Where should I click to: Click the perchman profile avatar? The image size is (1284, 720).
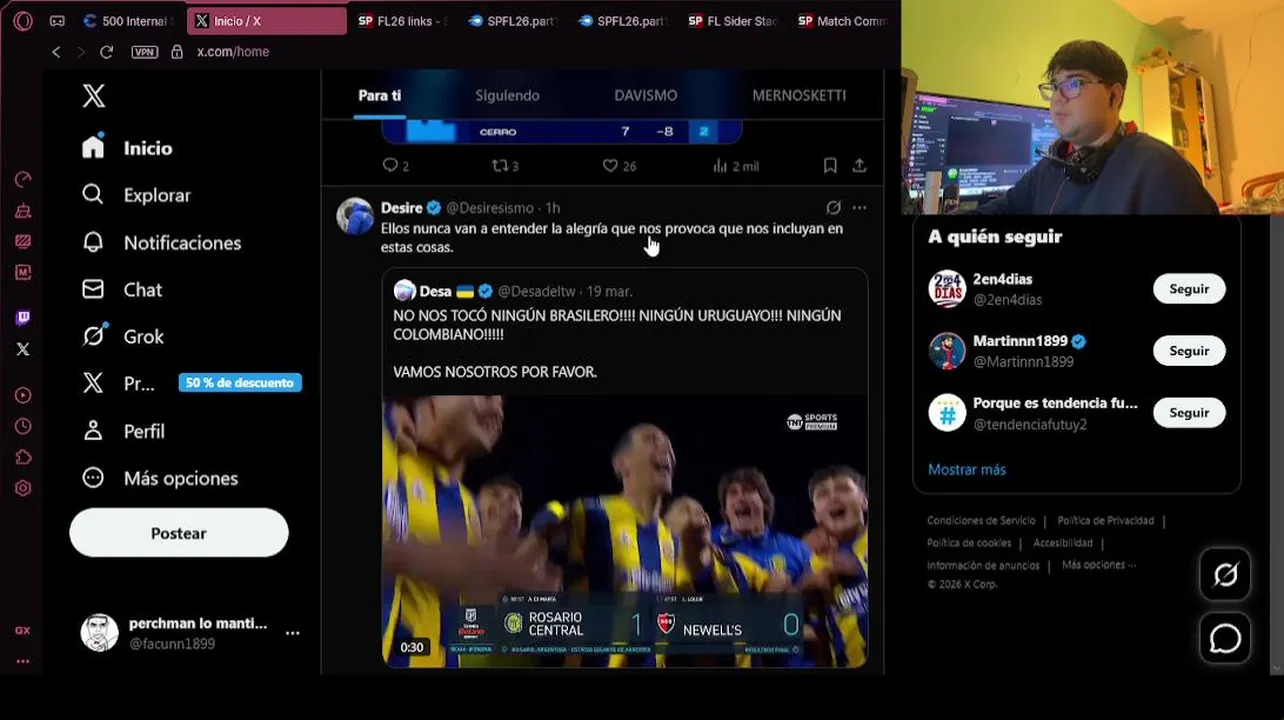click(99, 633)
